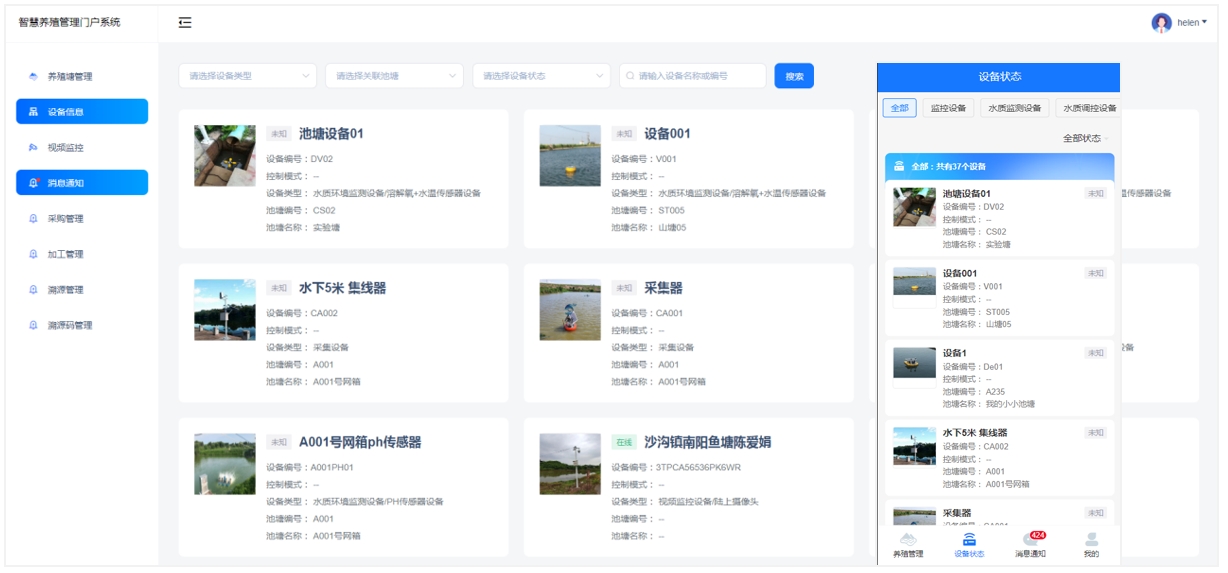
Task: Open 设备001 thumbnail in mobile panel
Action: click(x=914, y=281)
